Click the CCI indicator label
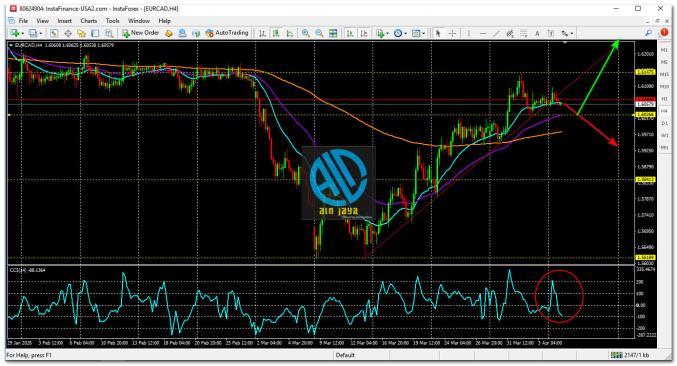This screenshot has width=677, height=366. (27, 270)
